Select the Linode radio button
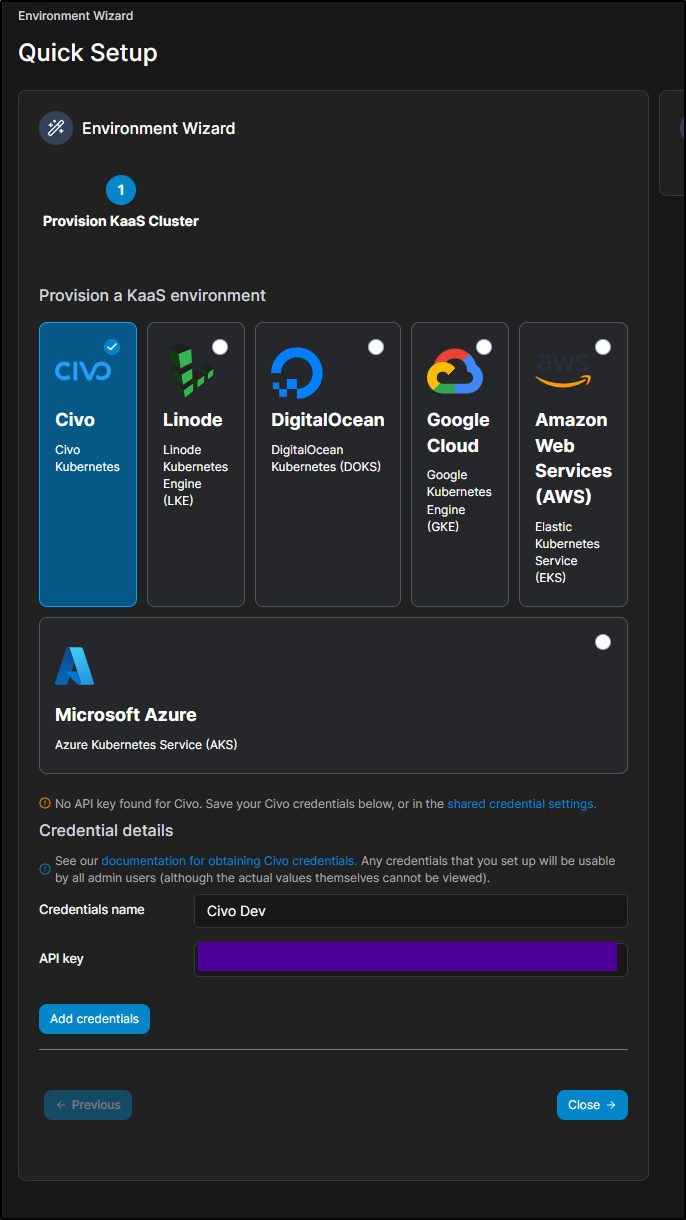The height and width of the screenshot is (1220, 686). [220, 347]
